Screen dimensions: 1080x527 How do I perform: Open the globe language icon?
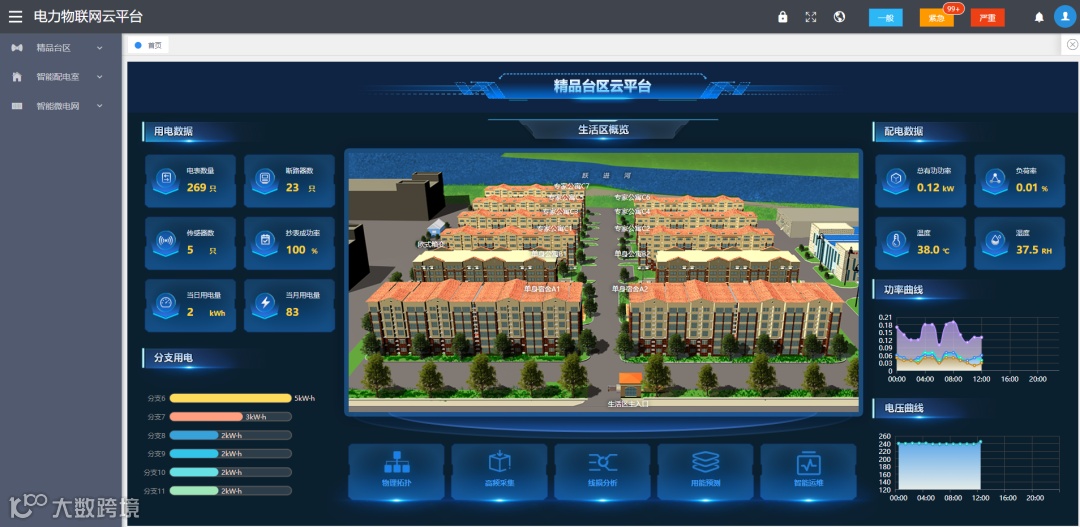pyautogui.click(x=839, y=17)
